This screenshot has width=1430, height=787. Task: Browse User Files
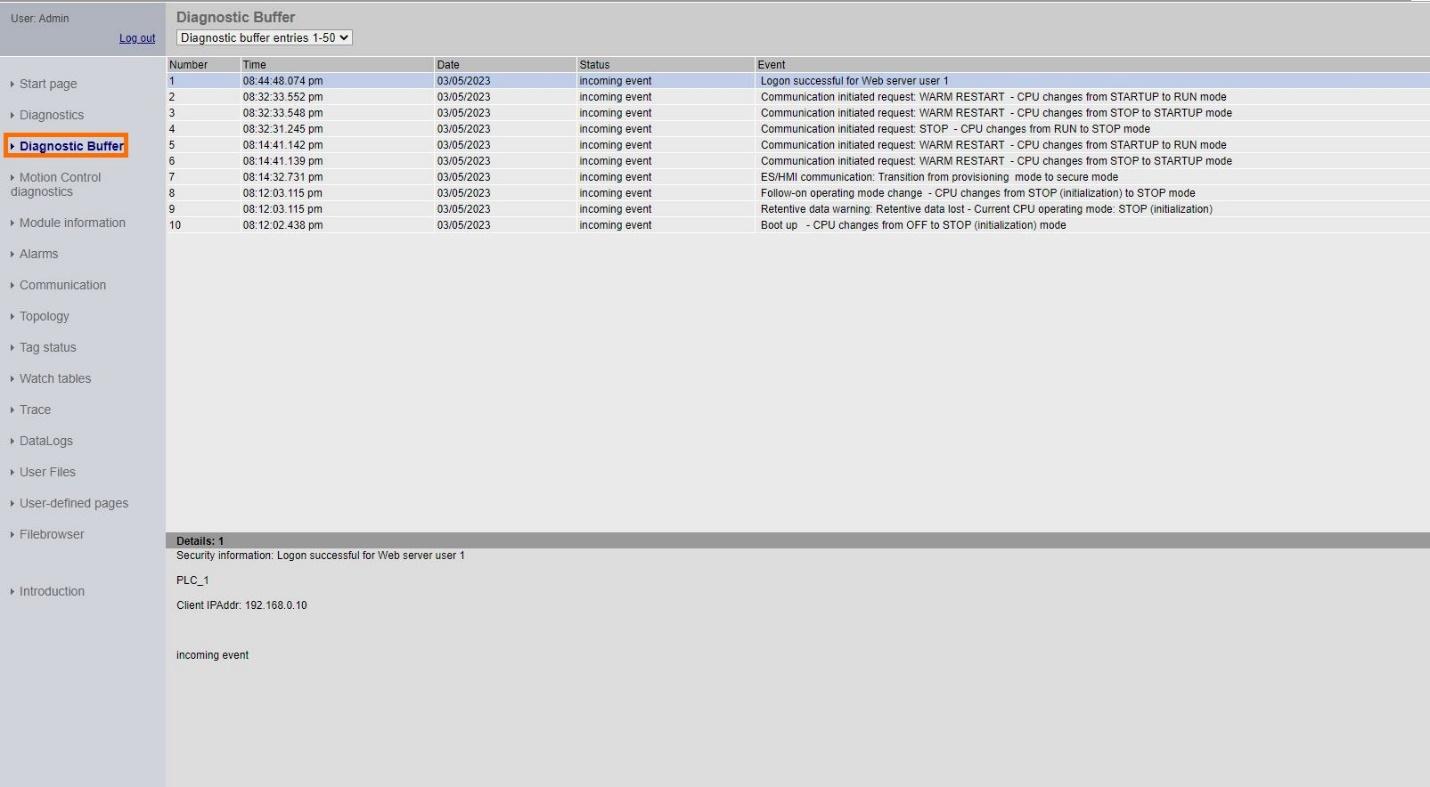coord(49,471)
